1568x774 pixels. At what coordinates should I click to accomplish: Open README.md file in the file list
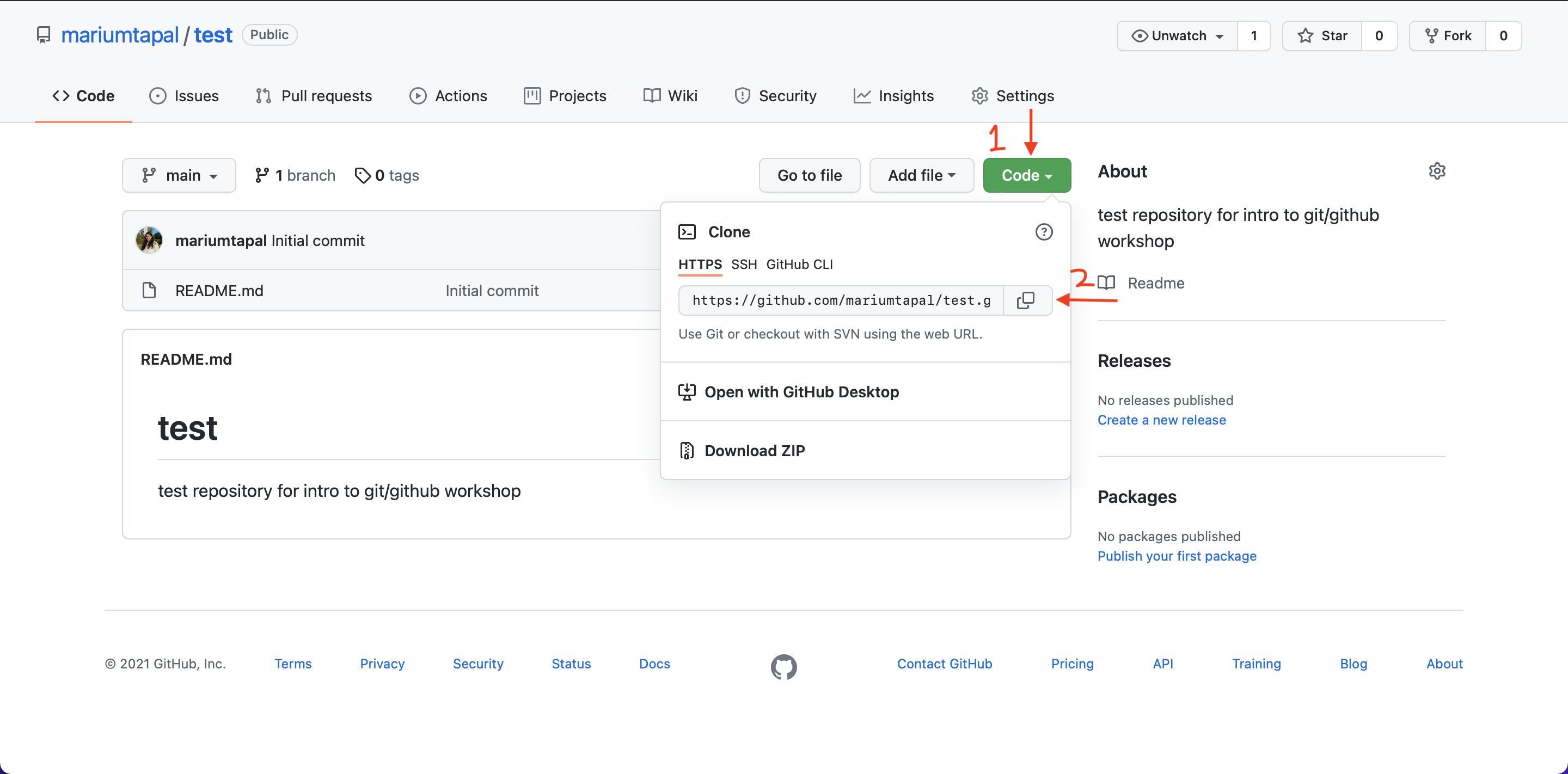point(219,291)
